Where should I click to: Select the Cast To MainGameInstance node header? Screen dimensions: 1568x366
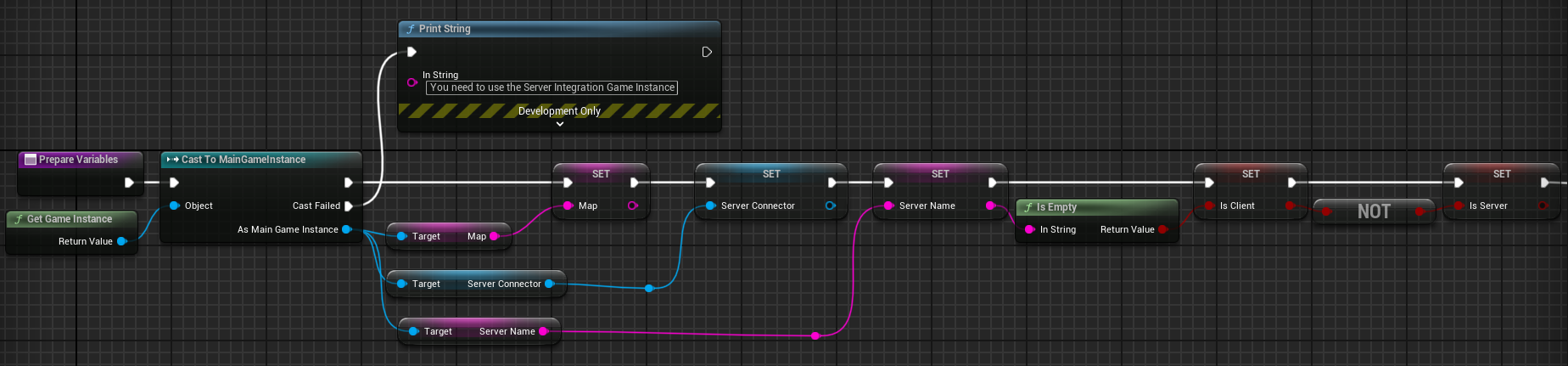[x=261, y=160]
